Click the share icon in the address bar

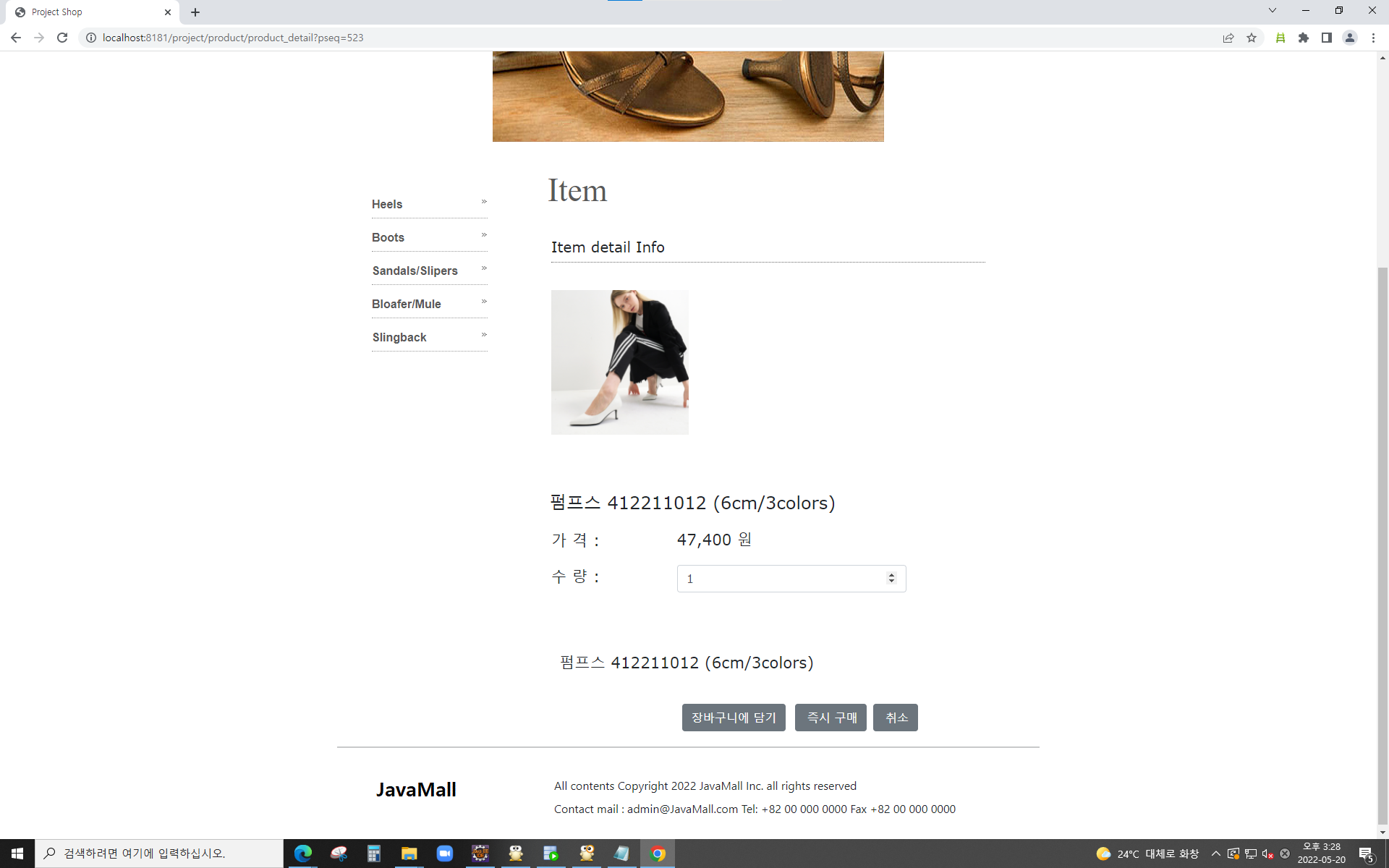click(1228, 38)
